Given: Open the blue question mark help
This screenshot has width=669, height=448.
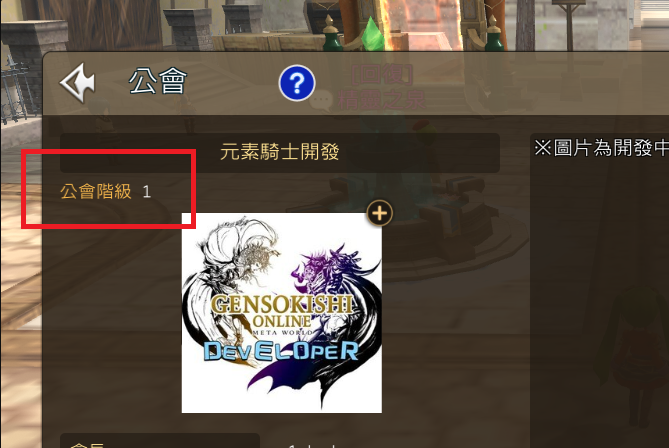Looking at the screenshot, I should pyautogui.click(x=297, y=83).
